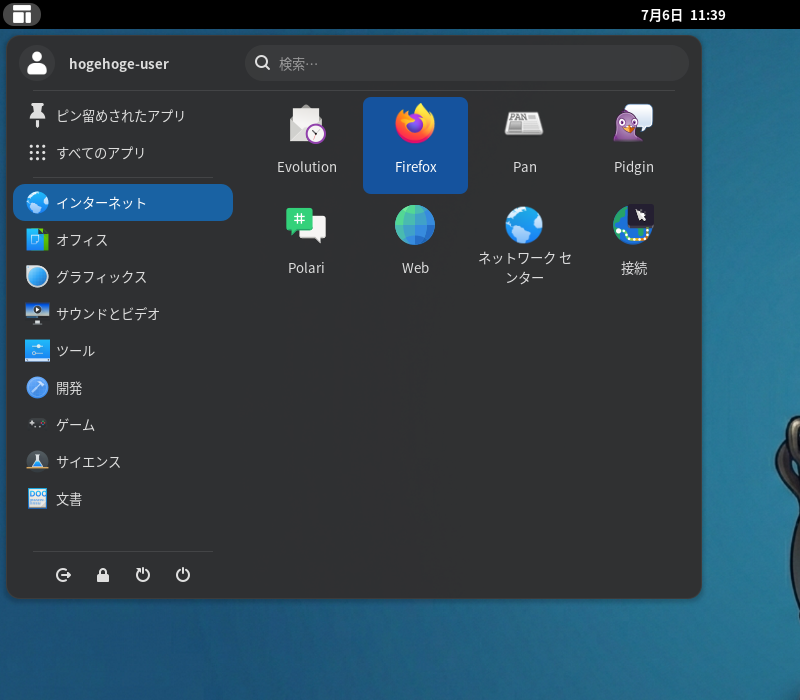Click the hogehoge-user avatar icon

[37, 63]
